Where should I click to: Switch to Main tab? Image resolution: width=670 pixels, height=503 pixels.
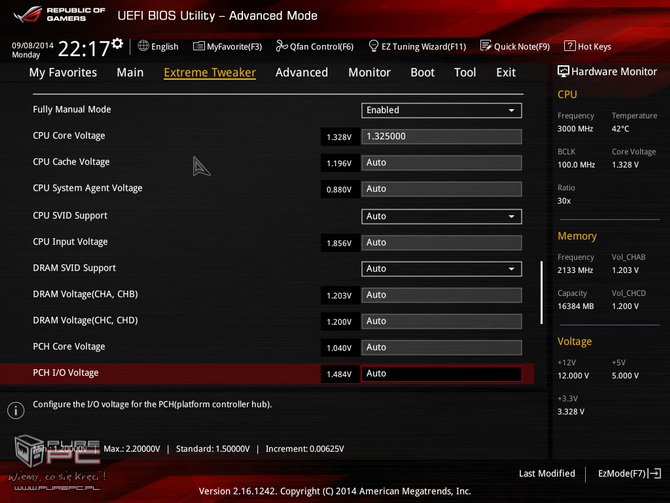(x=130, y=73)
